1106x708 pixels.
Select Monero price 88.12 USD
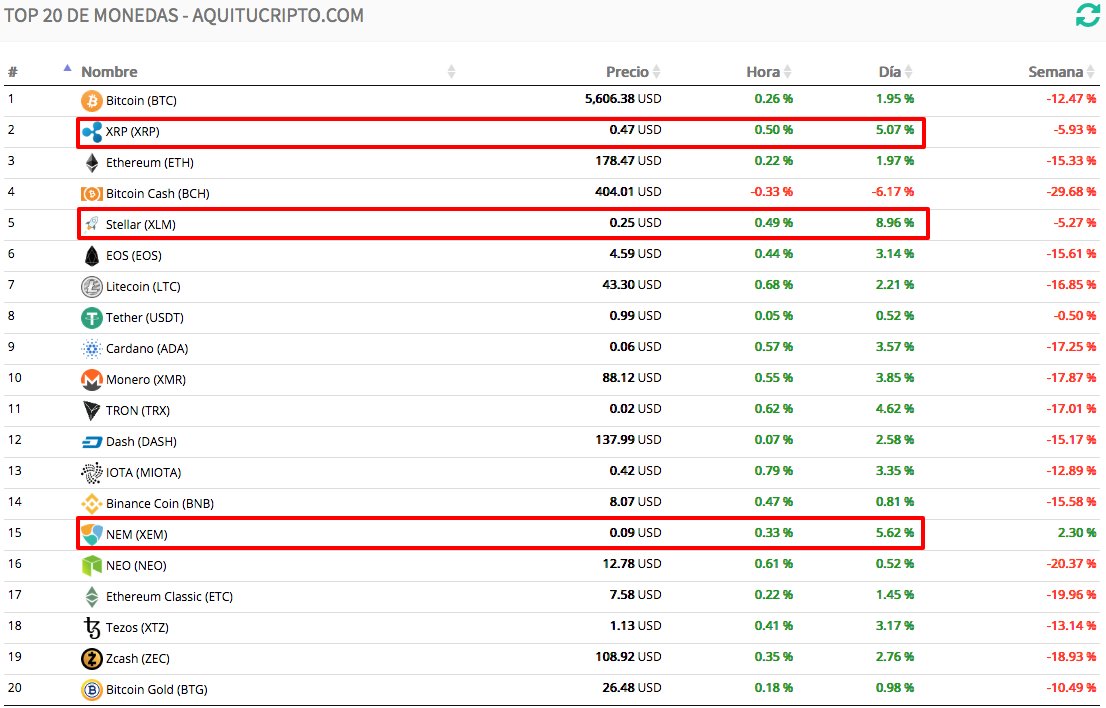coord(632,378)
